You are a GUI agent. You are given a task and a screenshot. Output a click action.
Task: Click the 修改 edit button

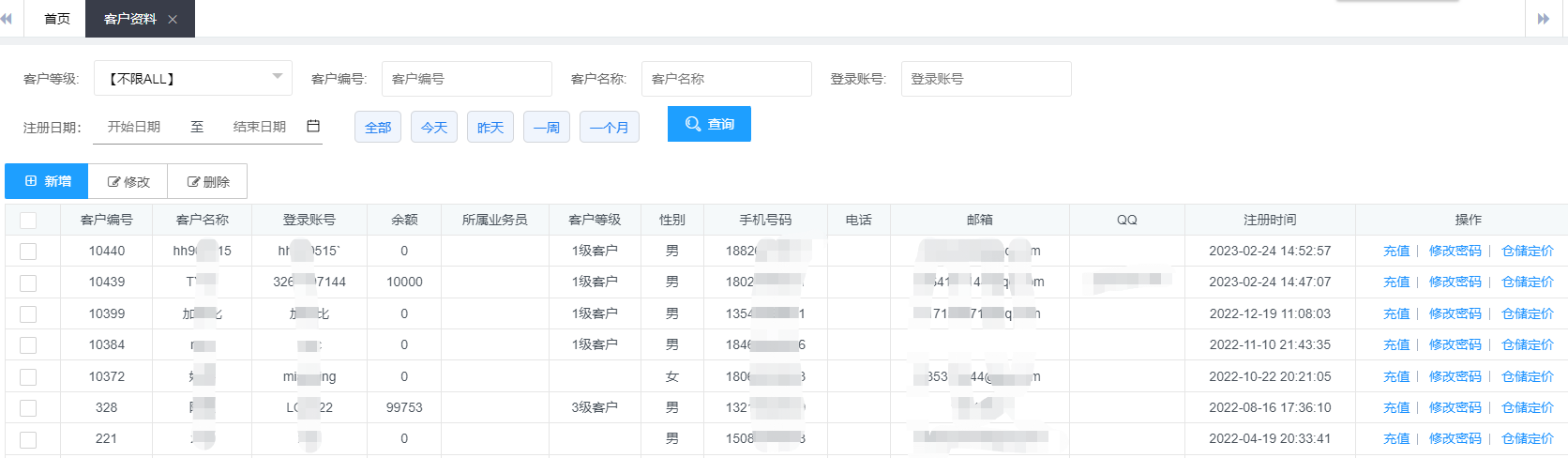[128, 181]
